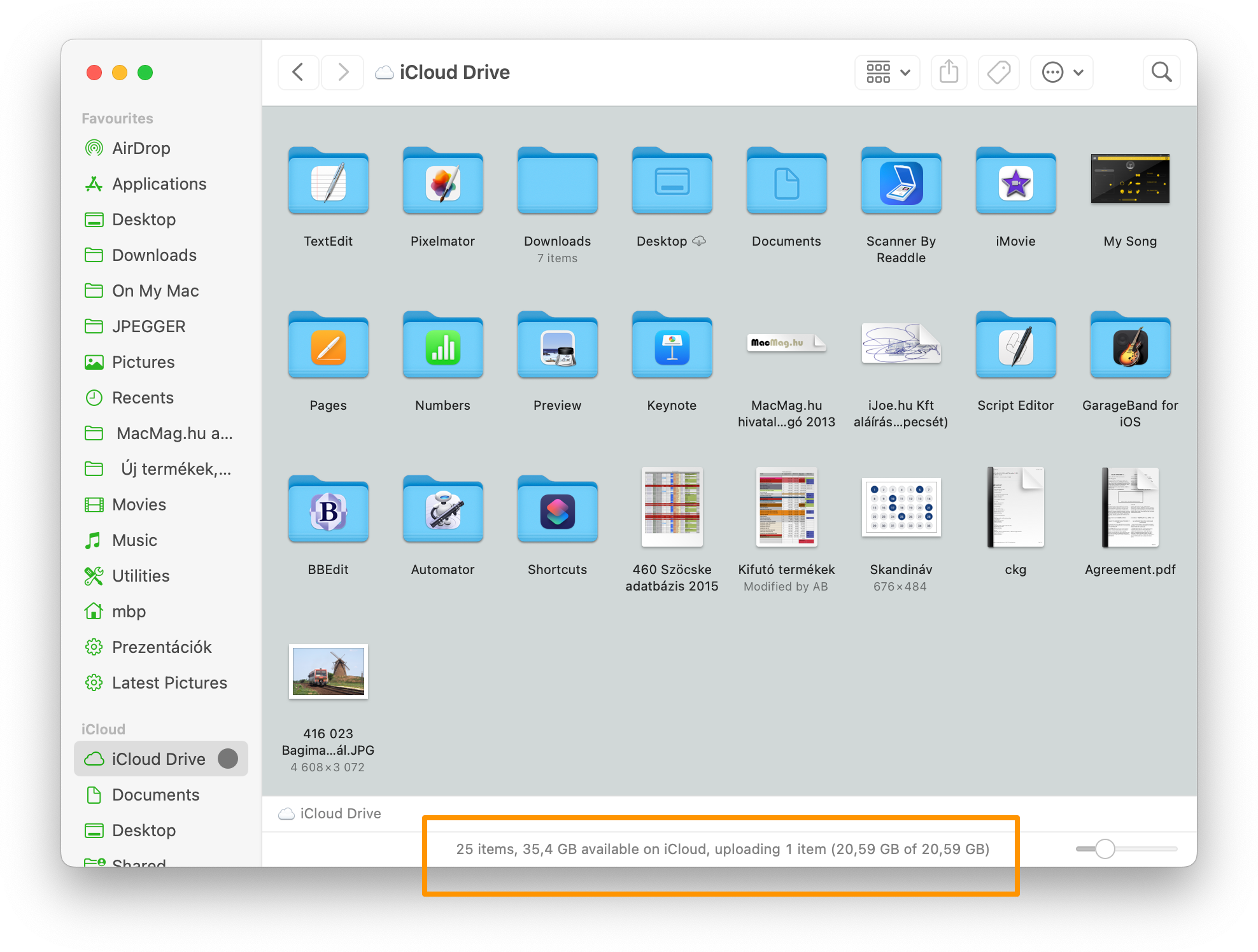Click the green full-screen window button
This screenshot has width=1258, height=952.
tap(145, 73)
